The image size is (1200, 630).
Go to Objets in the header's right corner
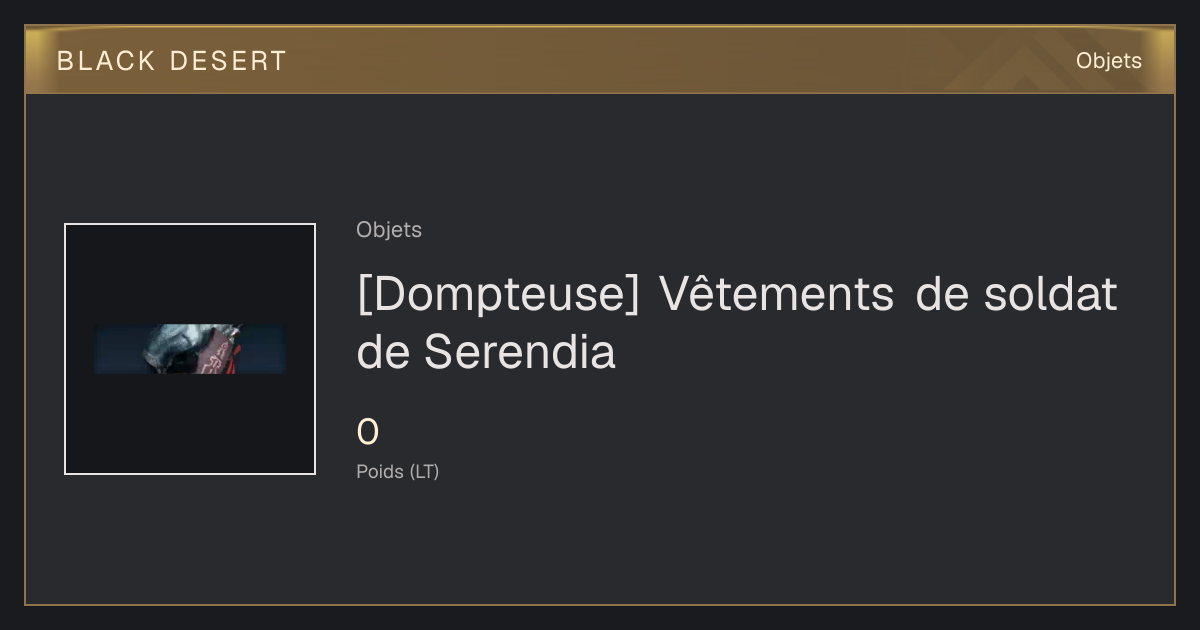pos(1108,61)
